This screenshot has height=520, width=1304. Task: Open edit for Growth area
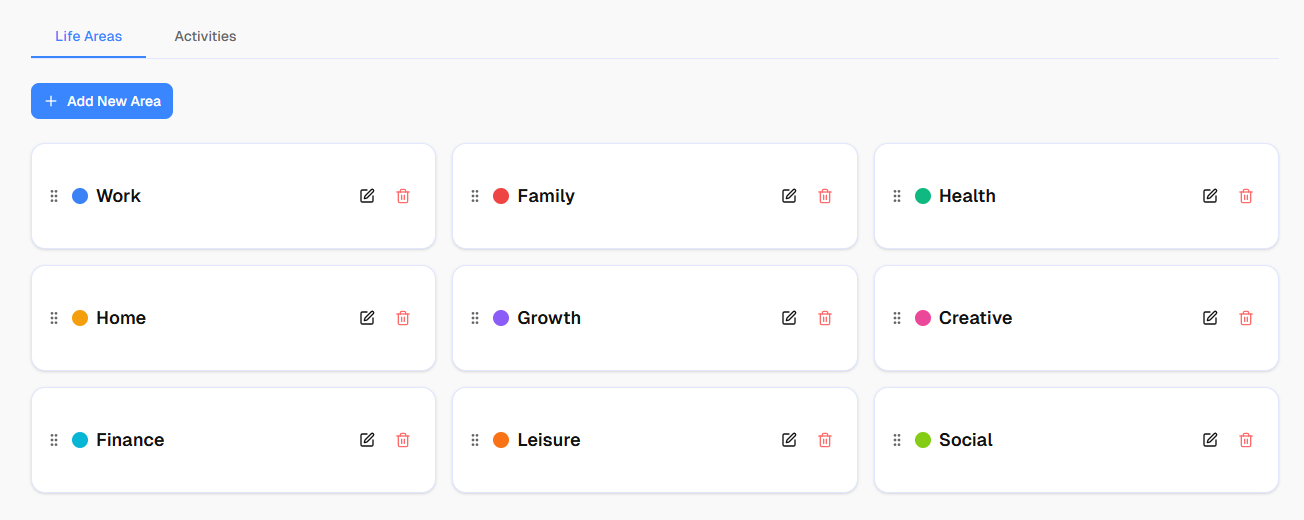(x=789, y=318)
